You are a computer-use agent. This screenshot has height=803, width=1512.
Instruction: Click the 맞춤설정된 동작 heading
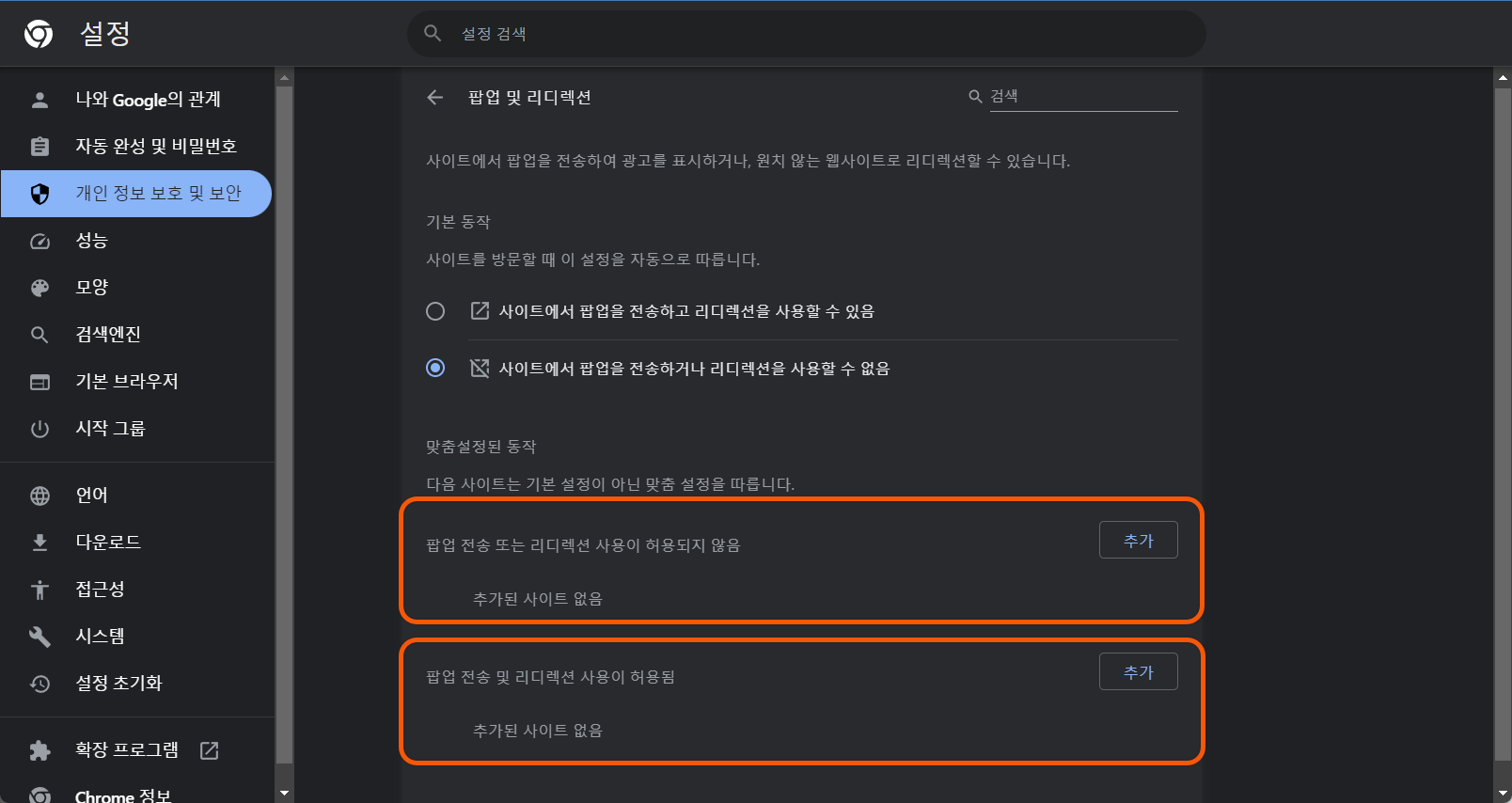tap(480, 447)
